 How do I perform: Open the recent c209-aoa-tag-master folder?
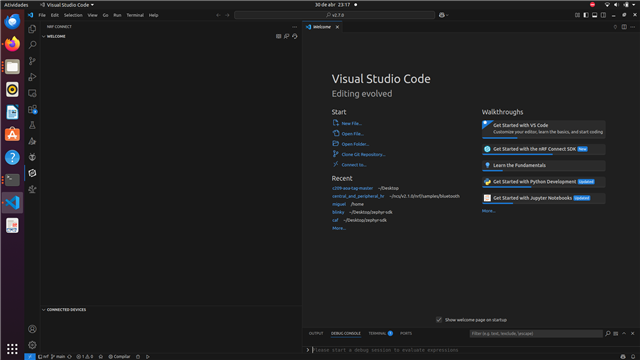[x=353, y=188]
